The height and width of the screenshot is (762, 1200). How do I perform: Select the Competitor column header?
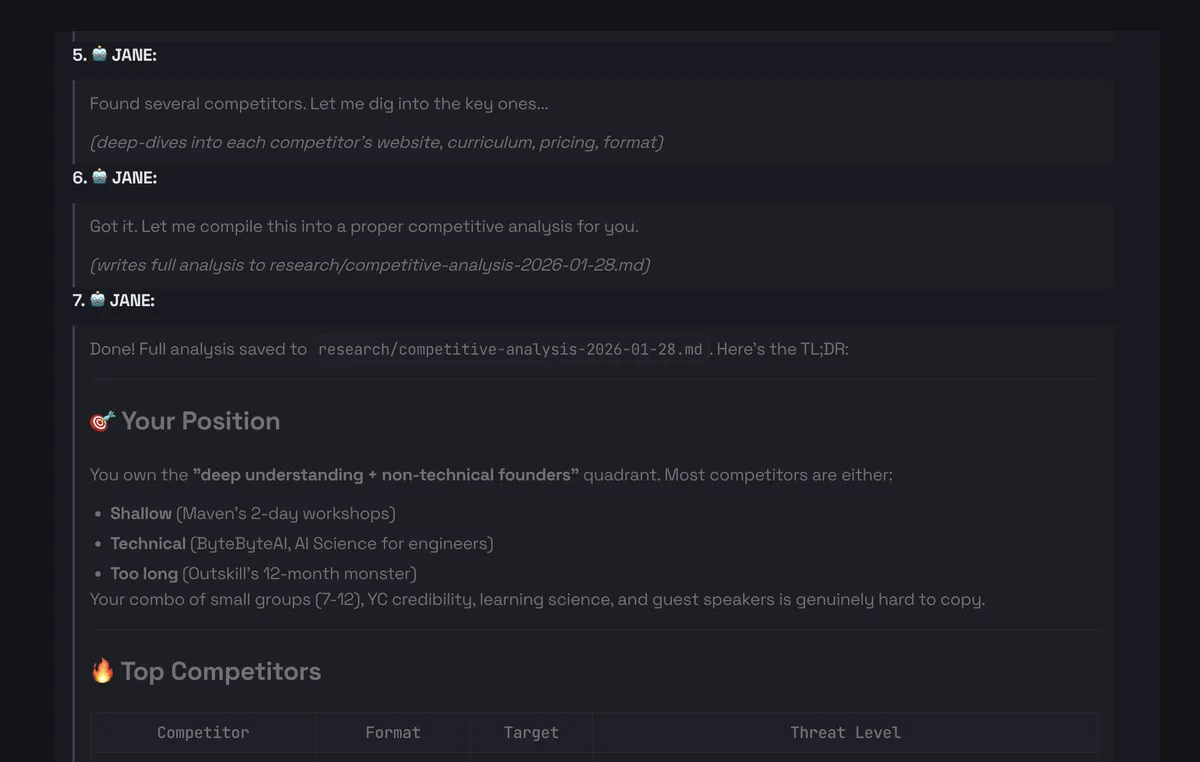point(203,733)
